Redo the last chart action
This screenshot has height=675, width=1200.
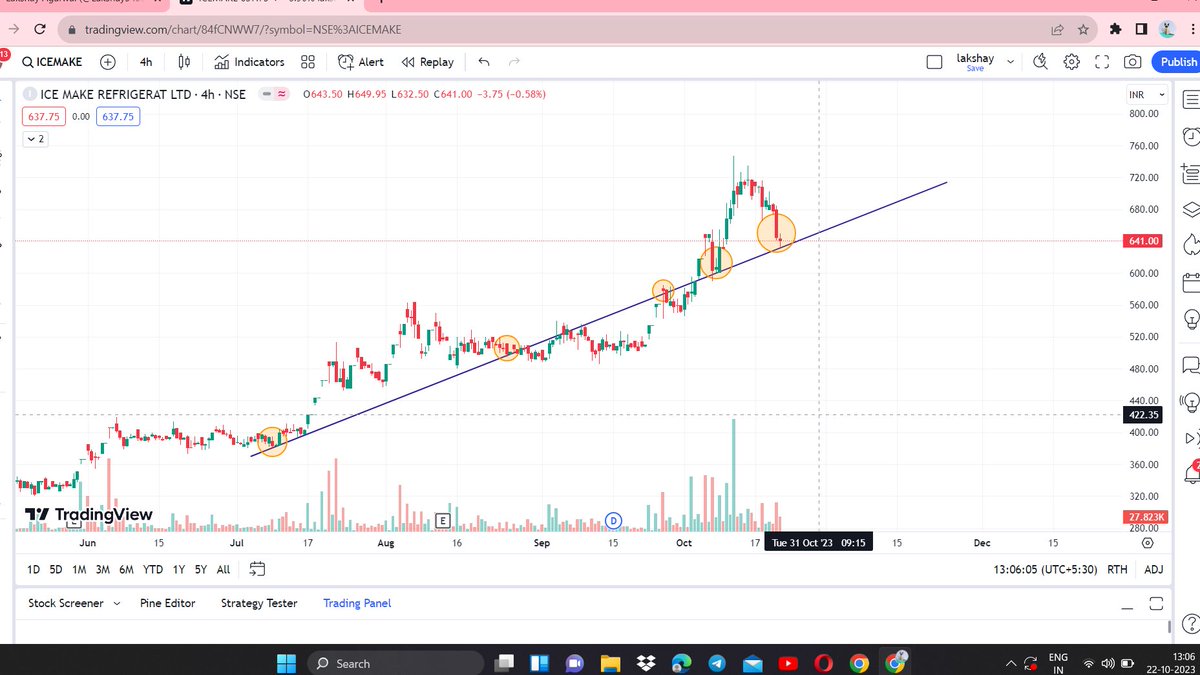pyautogui.click(x=515, y=62)
